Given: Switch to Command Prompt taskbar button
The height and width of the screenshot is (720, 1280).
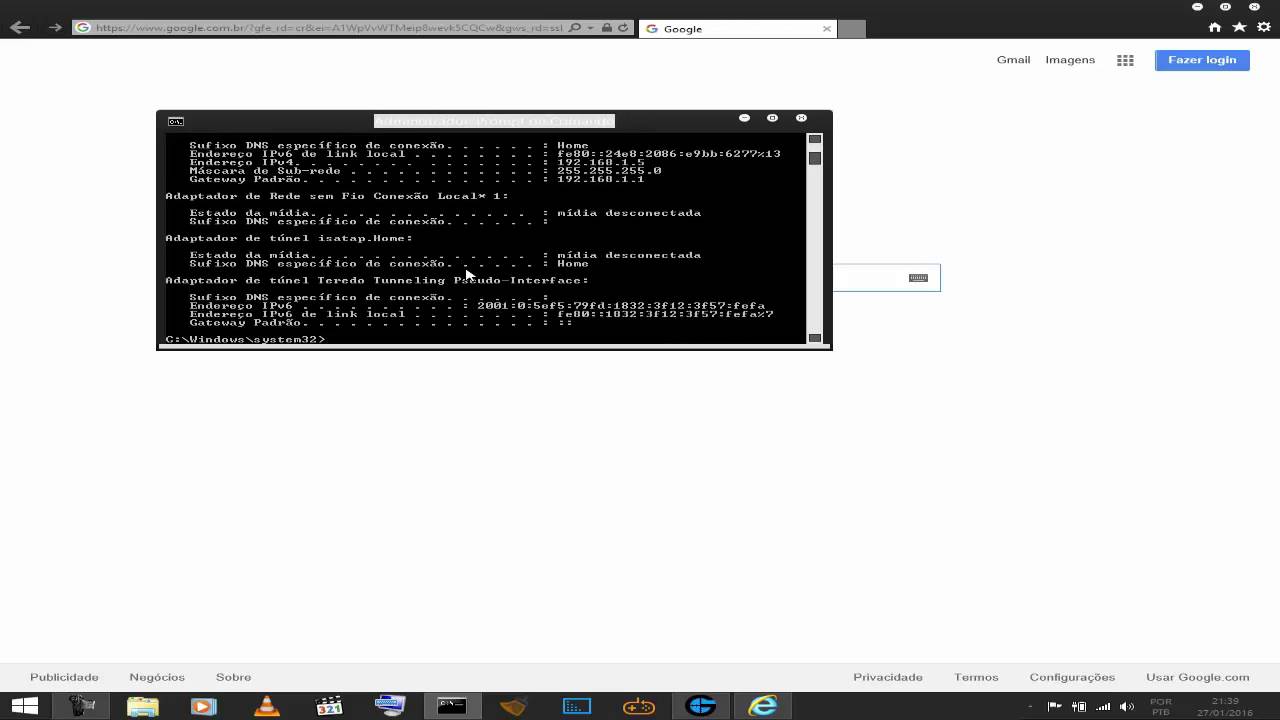Looking at the screenshot, I should tap(452, 706).
